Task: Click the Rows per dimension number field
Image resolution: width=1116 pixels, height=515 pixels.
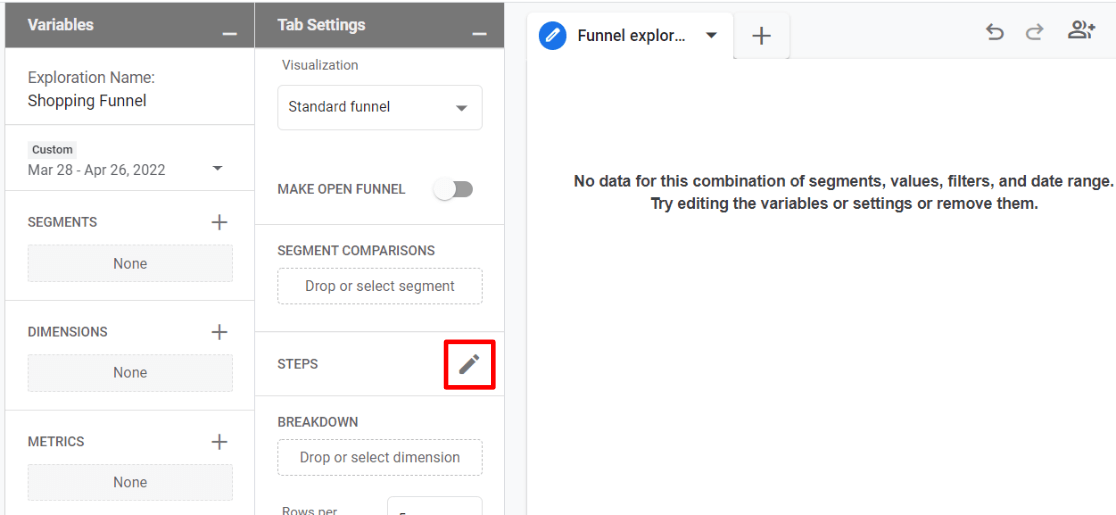Action: point(434,508)
